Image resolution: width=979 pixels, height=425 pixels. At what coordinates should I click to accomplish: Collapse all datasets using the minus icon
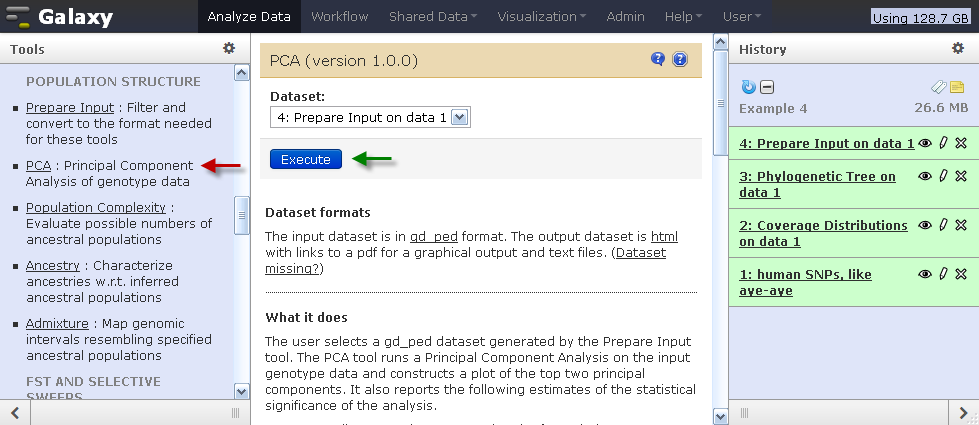tap(767, 87)
